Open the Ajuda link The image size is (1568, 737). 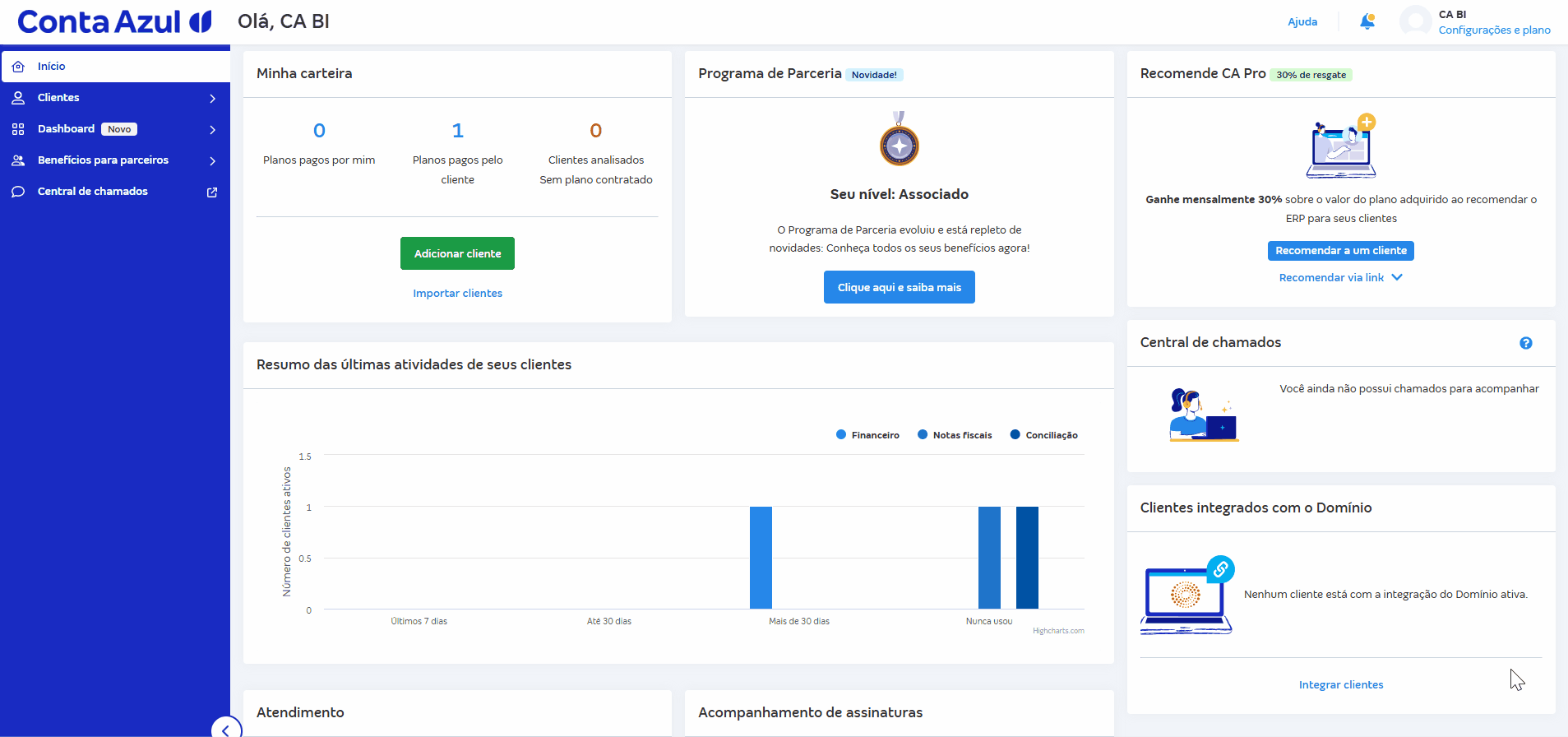pyautogui.click(x=1302, y=21)
